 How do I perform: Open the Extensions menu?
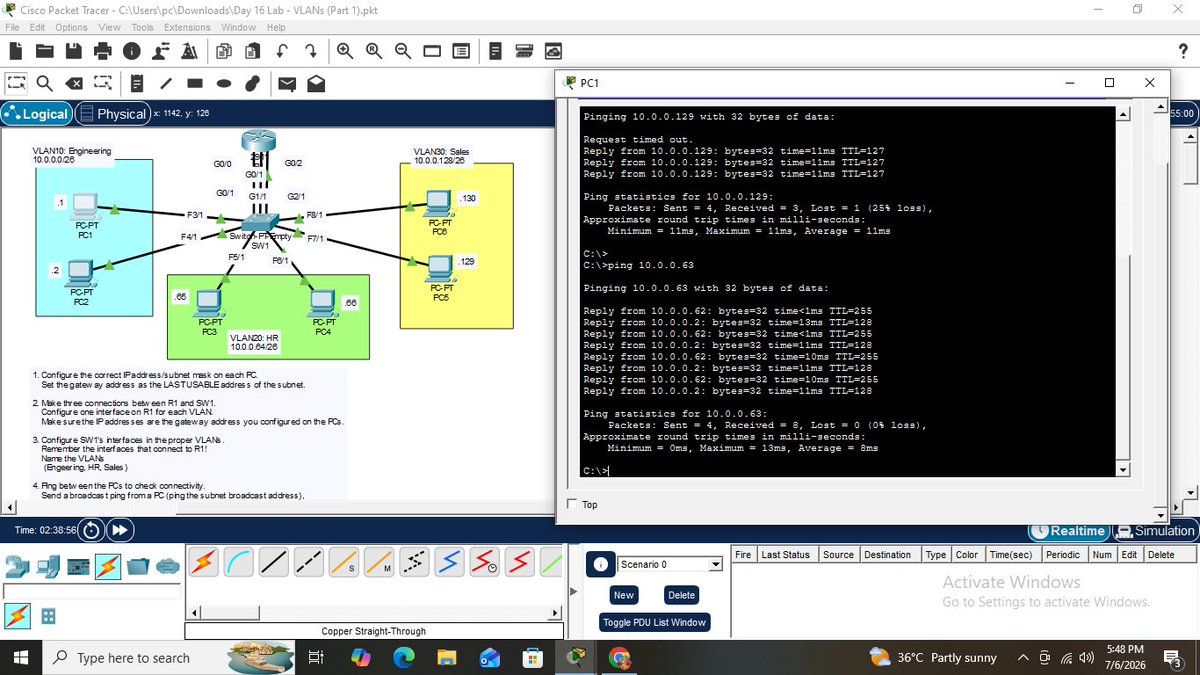187,27
